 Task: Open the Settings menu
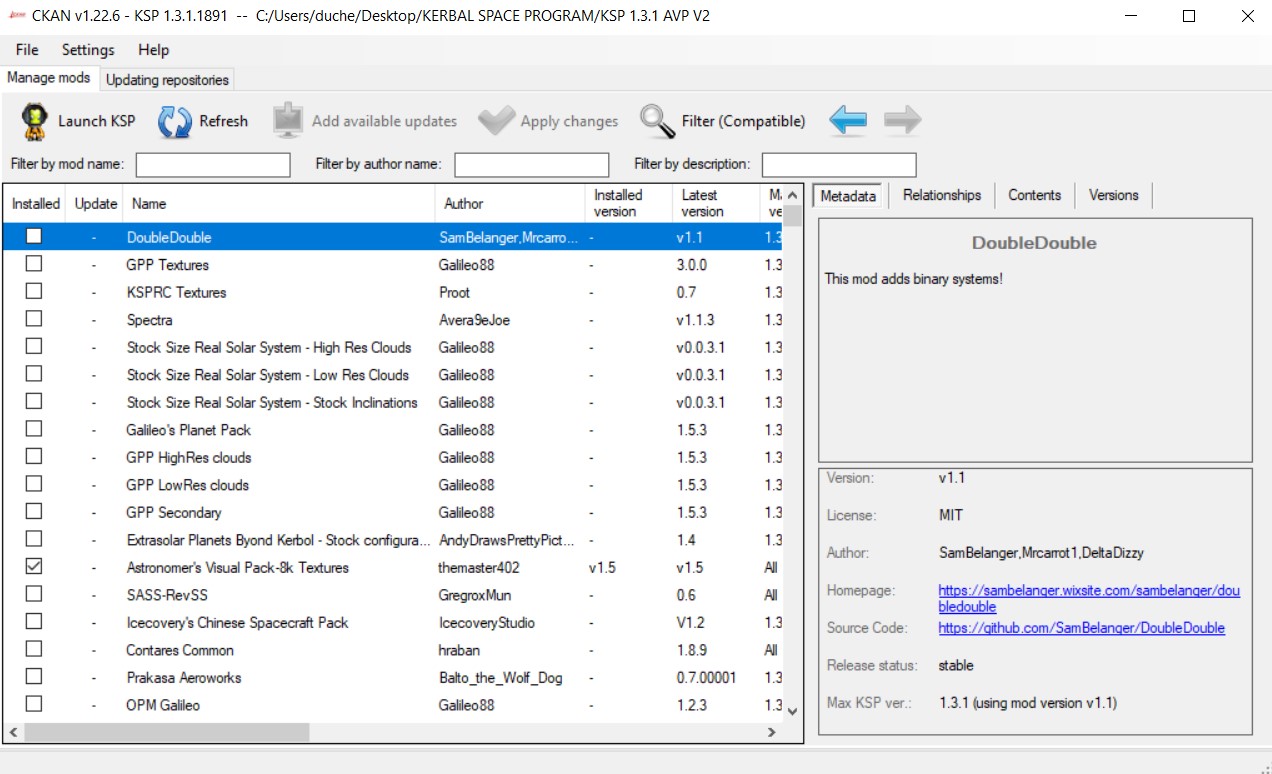pyautogui.click(x=88, y=50)
